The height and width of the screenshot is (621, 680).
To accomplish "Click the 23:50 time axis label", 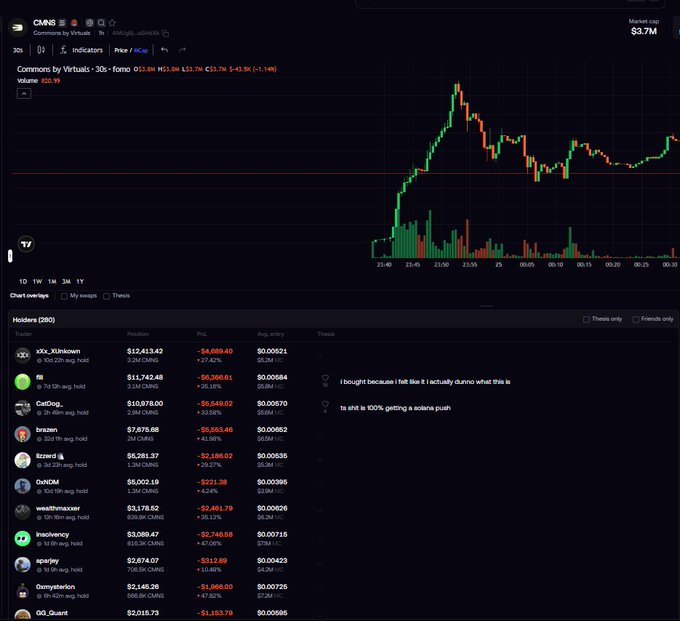I will pos(441,265).
